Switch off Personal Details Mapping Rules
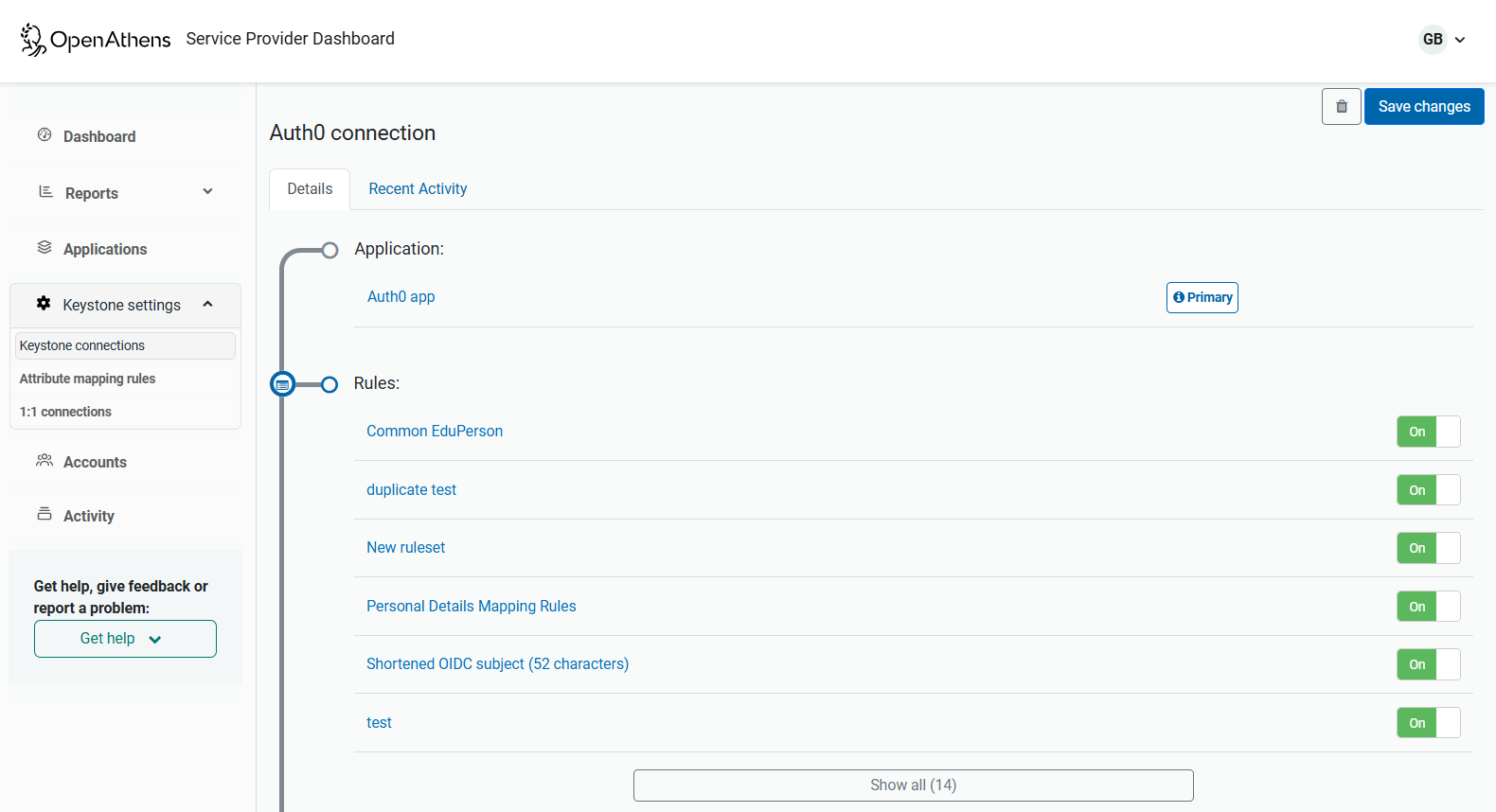 coord(1429,607)
